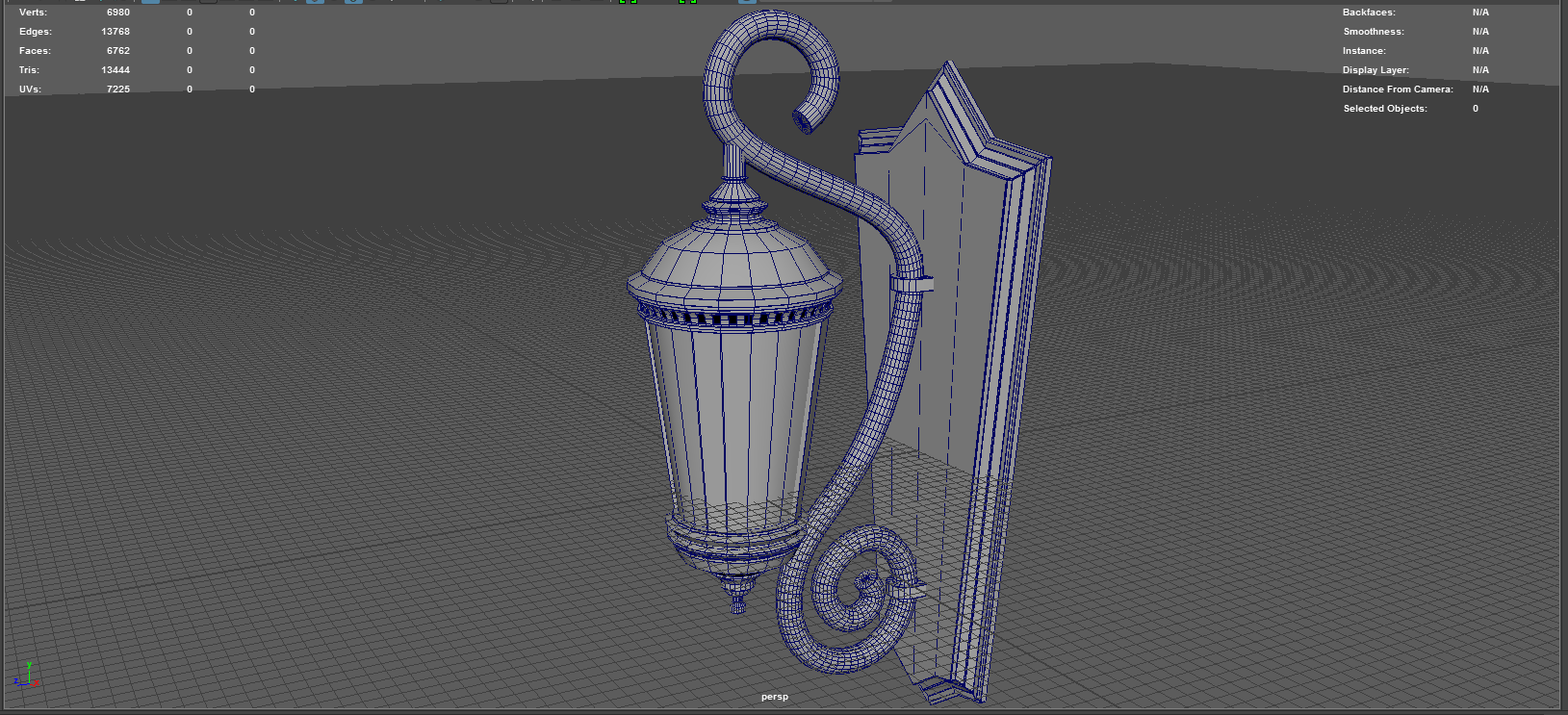Click the Verts: label in the heads-up display
Viewport: 1568px width, 715px height.
click(x=33, y=13)
